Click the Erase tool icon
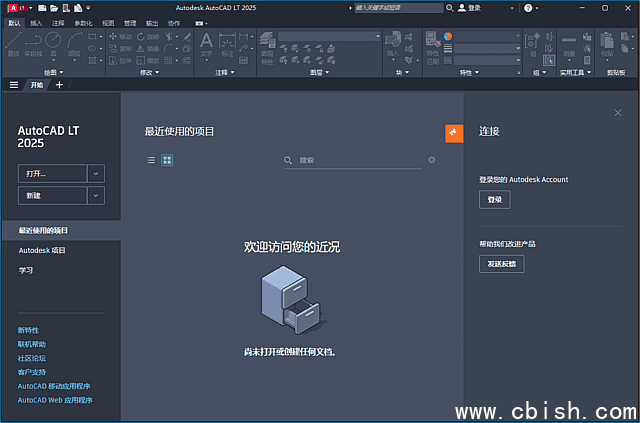 (187, 37)
